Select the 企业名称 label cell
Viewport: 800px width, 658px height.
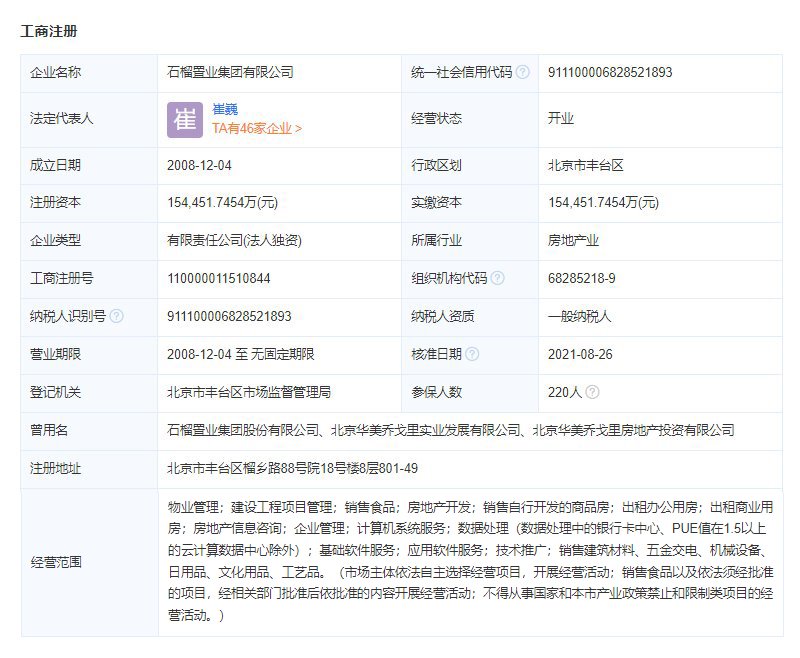coord(89,73)
